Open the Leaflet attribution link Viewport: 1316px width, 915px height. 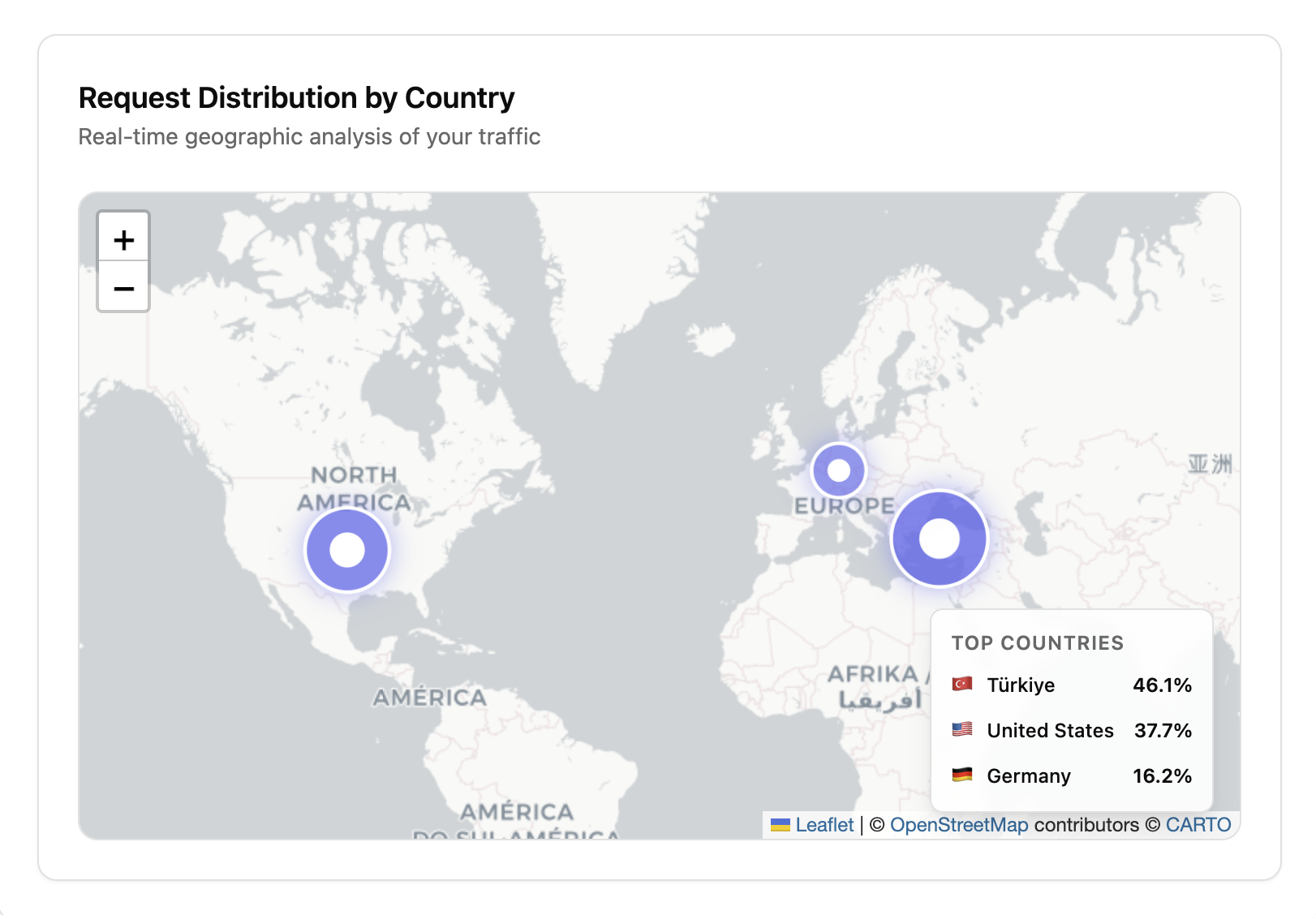point(824,825)
